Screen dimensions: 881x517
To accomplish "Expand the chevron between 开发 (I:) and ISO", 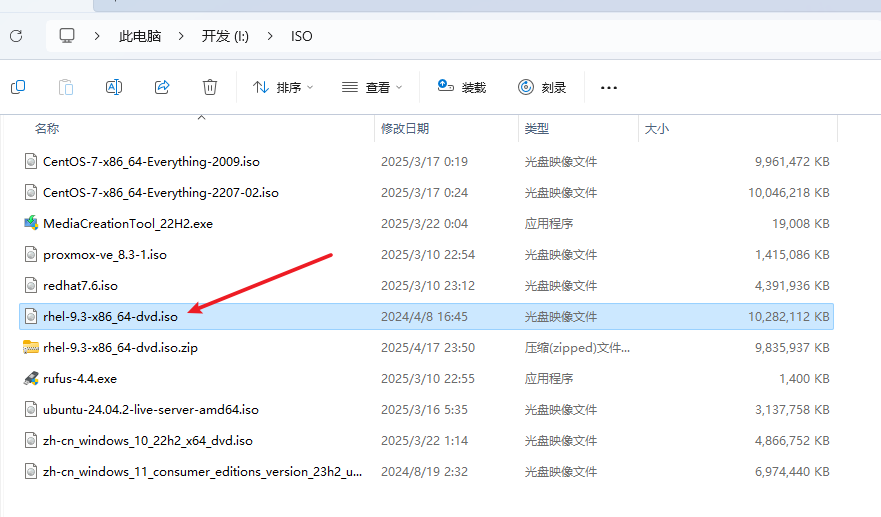I will coord(270,36).
